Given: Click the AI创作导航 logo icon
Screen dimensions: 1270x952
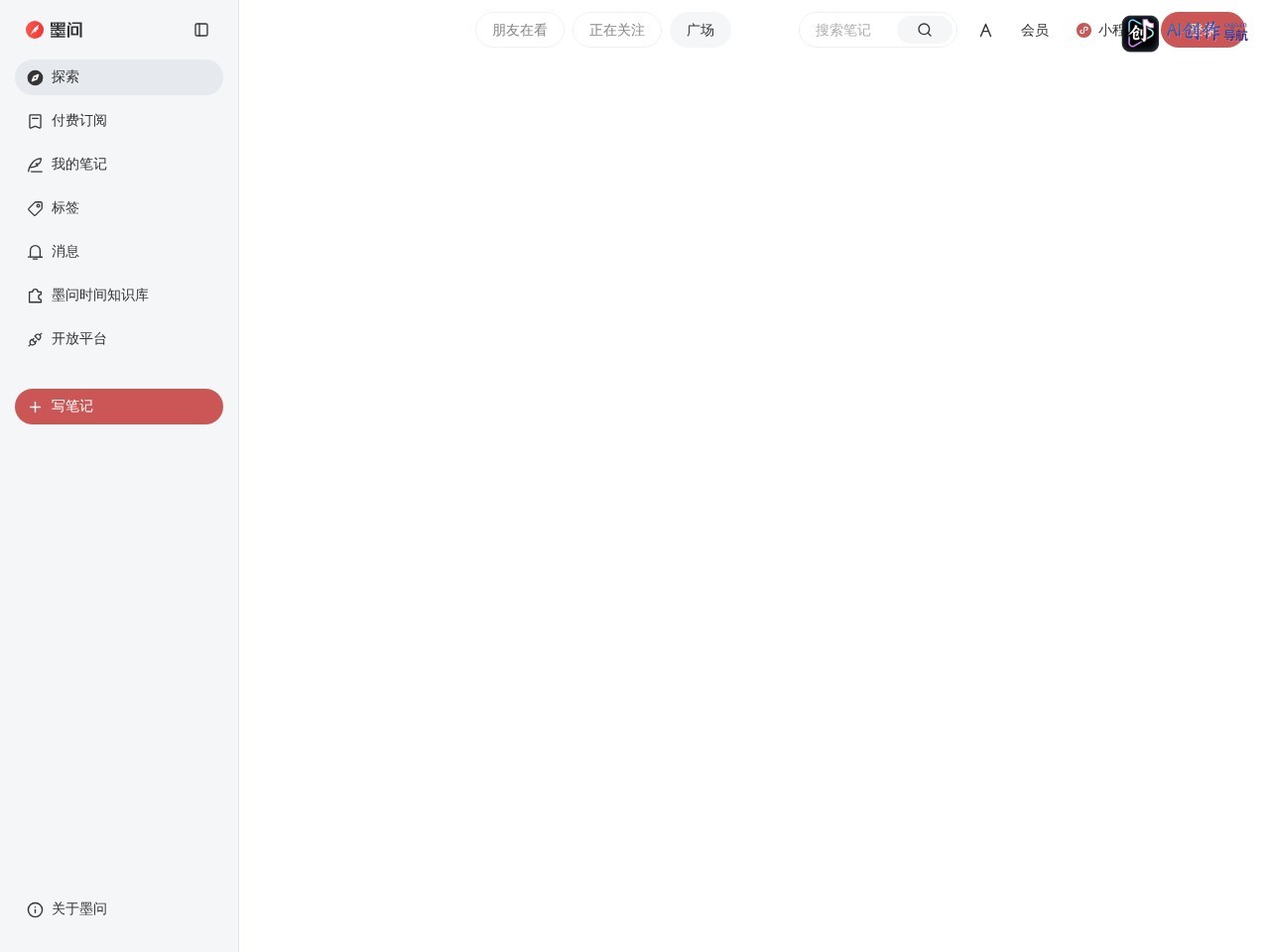Looking at the screenshot, I should [1140, 34].
